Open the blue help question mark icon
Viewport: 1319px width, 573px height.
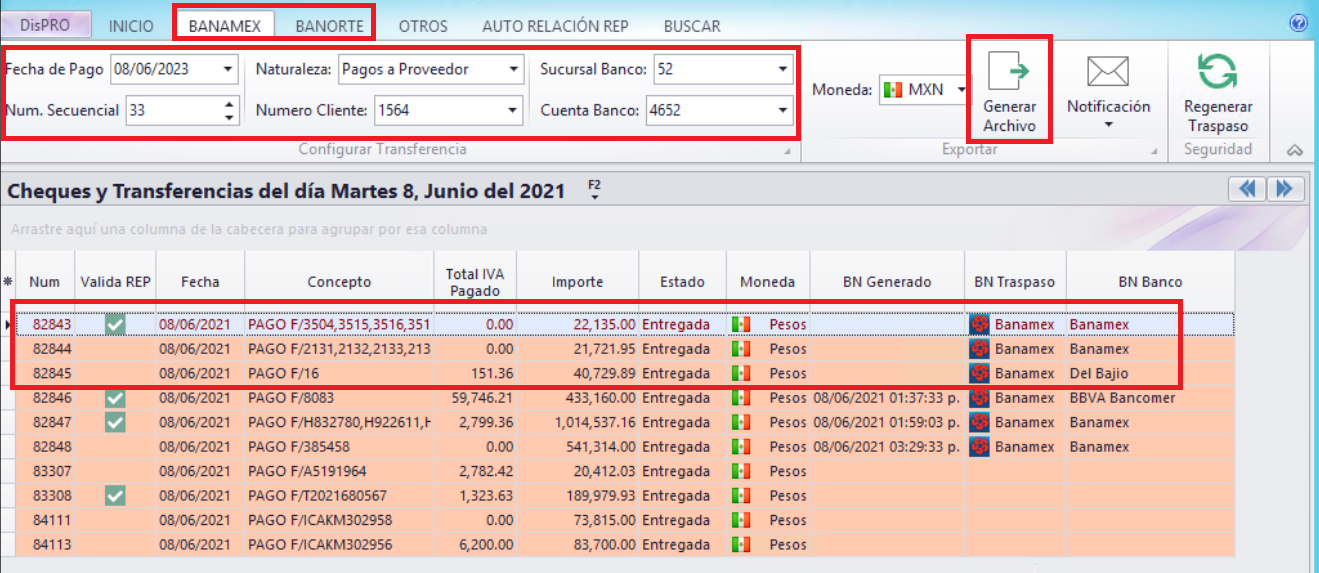[x=1299, y=23]
